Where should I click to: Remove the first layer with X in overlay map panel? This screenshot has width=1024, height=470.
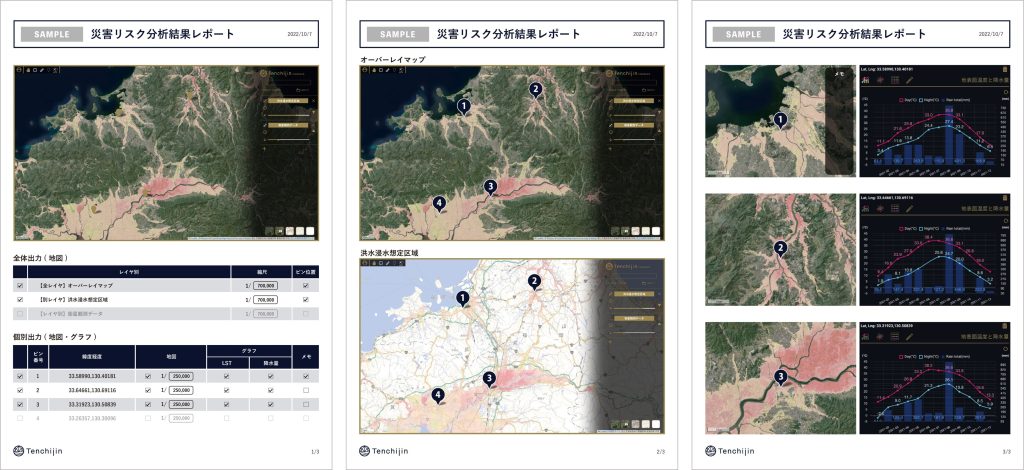(x=658, y=101)
